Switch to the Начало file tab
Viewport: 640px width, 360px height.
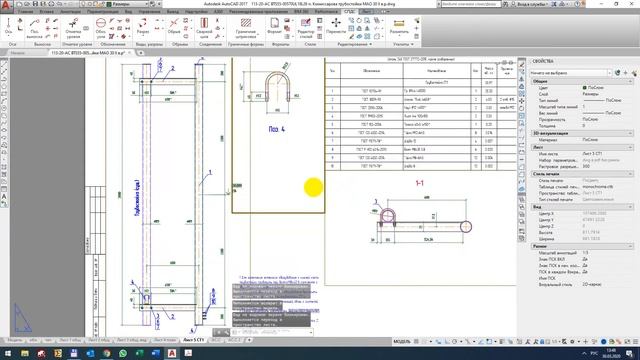coord(18,53)
